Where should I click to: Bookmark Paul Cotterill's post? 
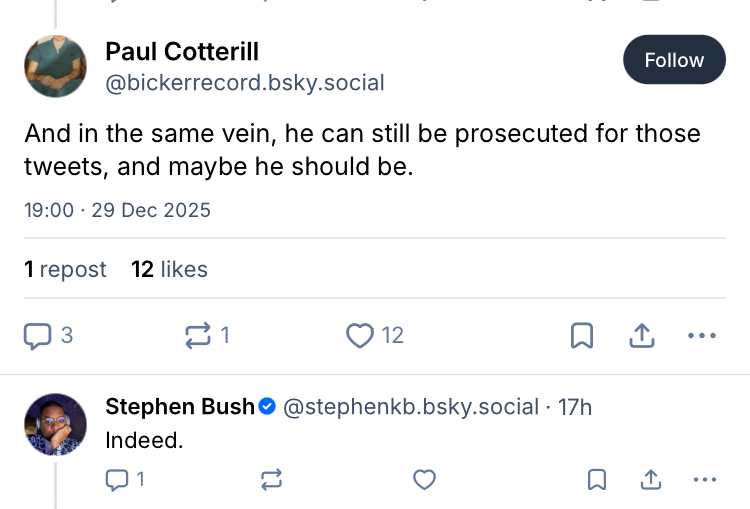point(582,336)
